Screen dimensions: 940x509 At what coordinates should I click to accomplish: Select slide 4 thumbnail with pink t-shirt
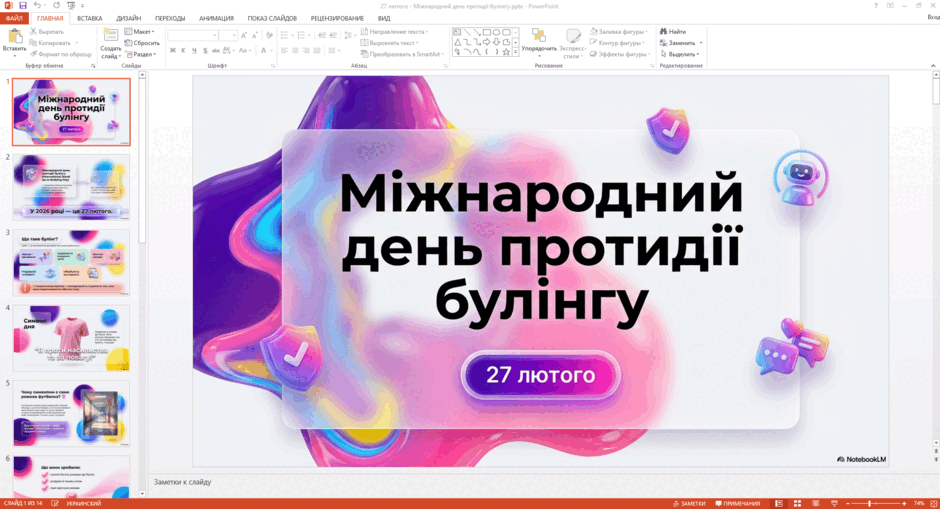71,338
